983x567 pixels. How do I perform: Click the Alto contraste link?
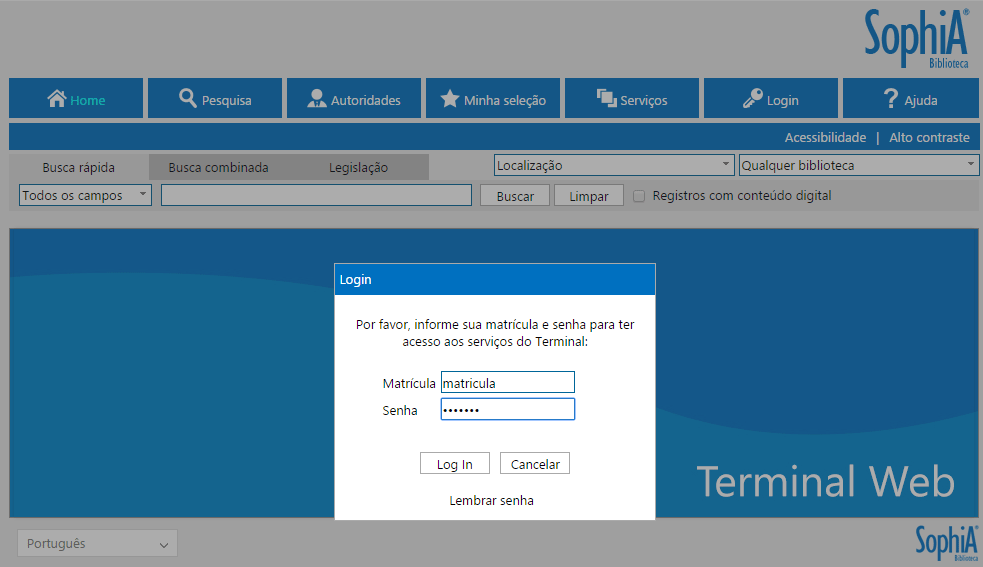[x=929, y=137]
